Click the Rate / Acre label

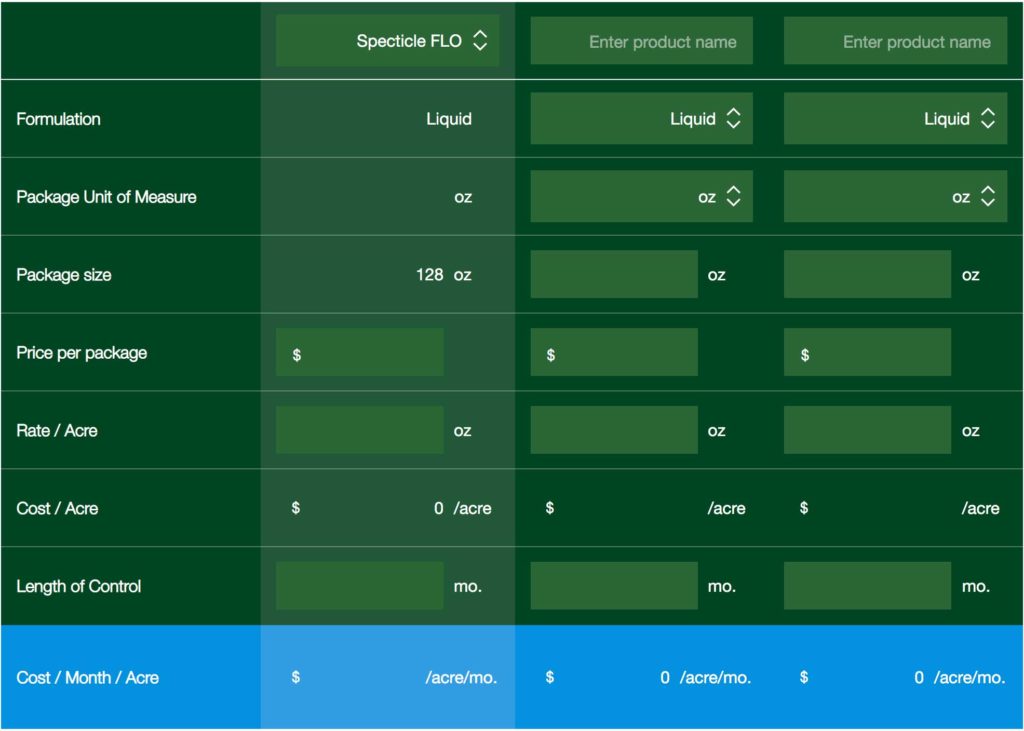coord(57,430)
